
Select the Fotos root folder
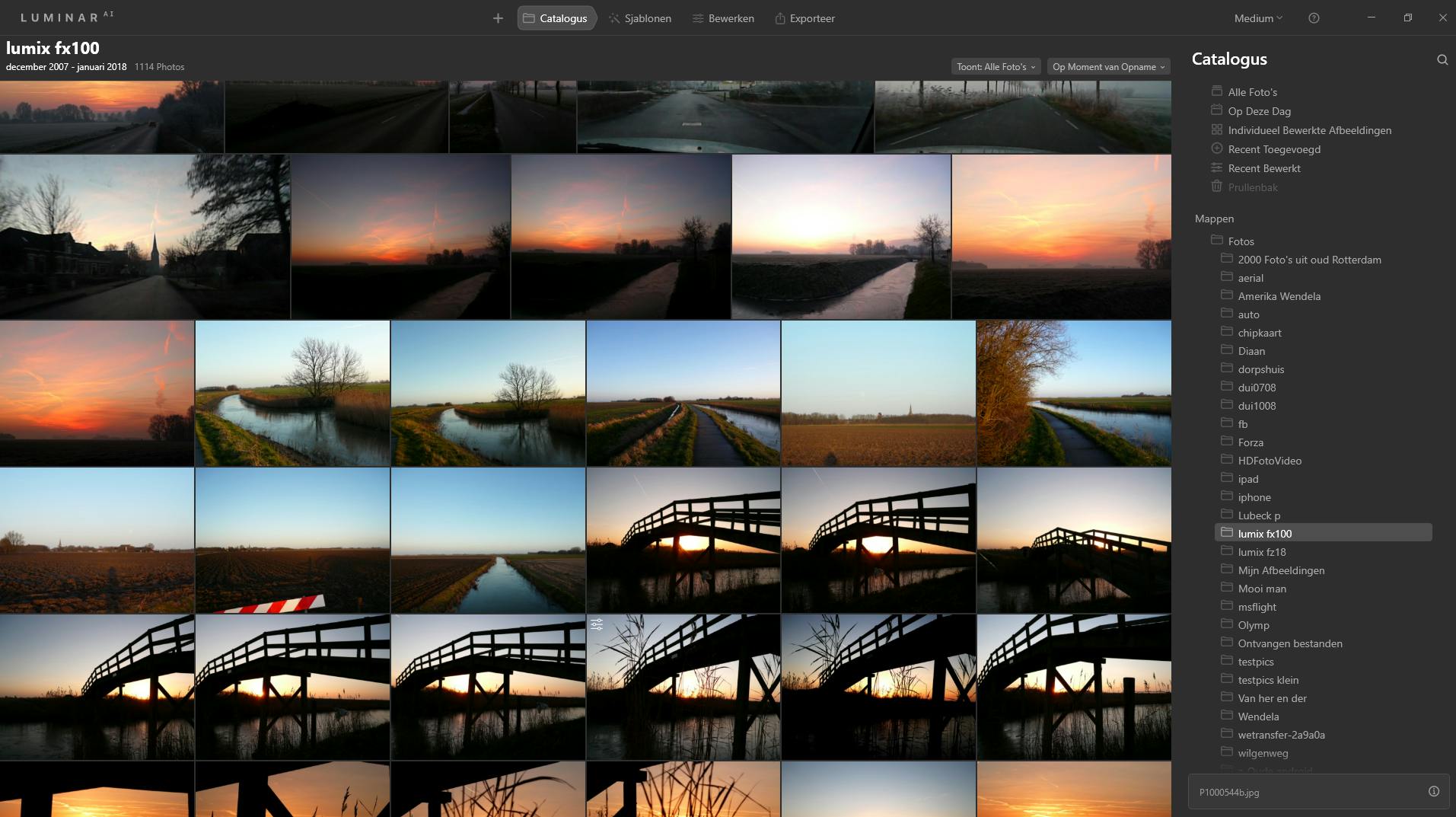point(1241,241)
